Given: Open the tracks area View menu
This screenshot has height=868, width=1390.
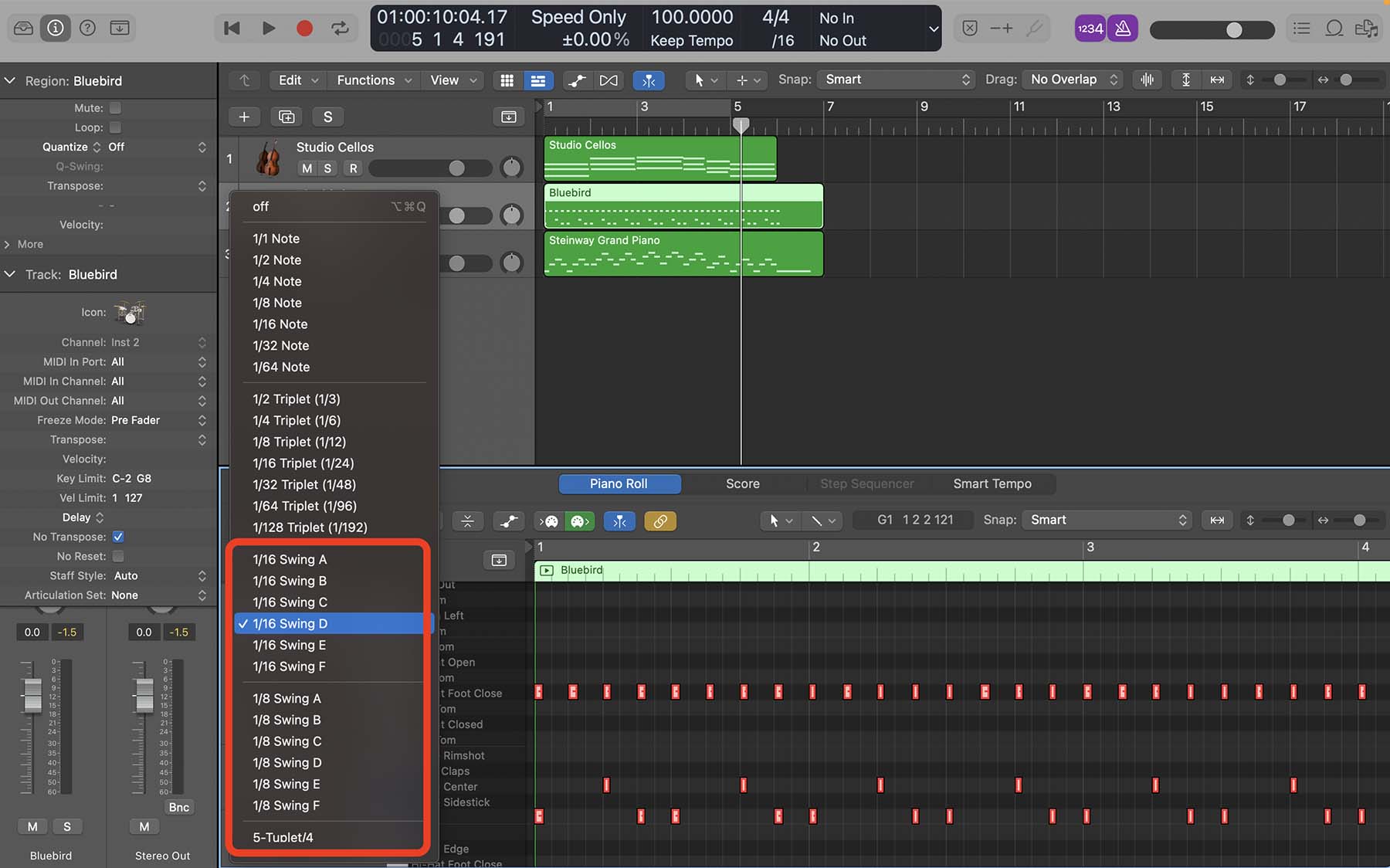Looking at the screenshot, I should point(453,80).
